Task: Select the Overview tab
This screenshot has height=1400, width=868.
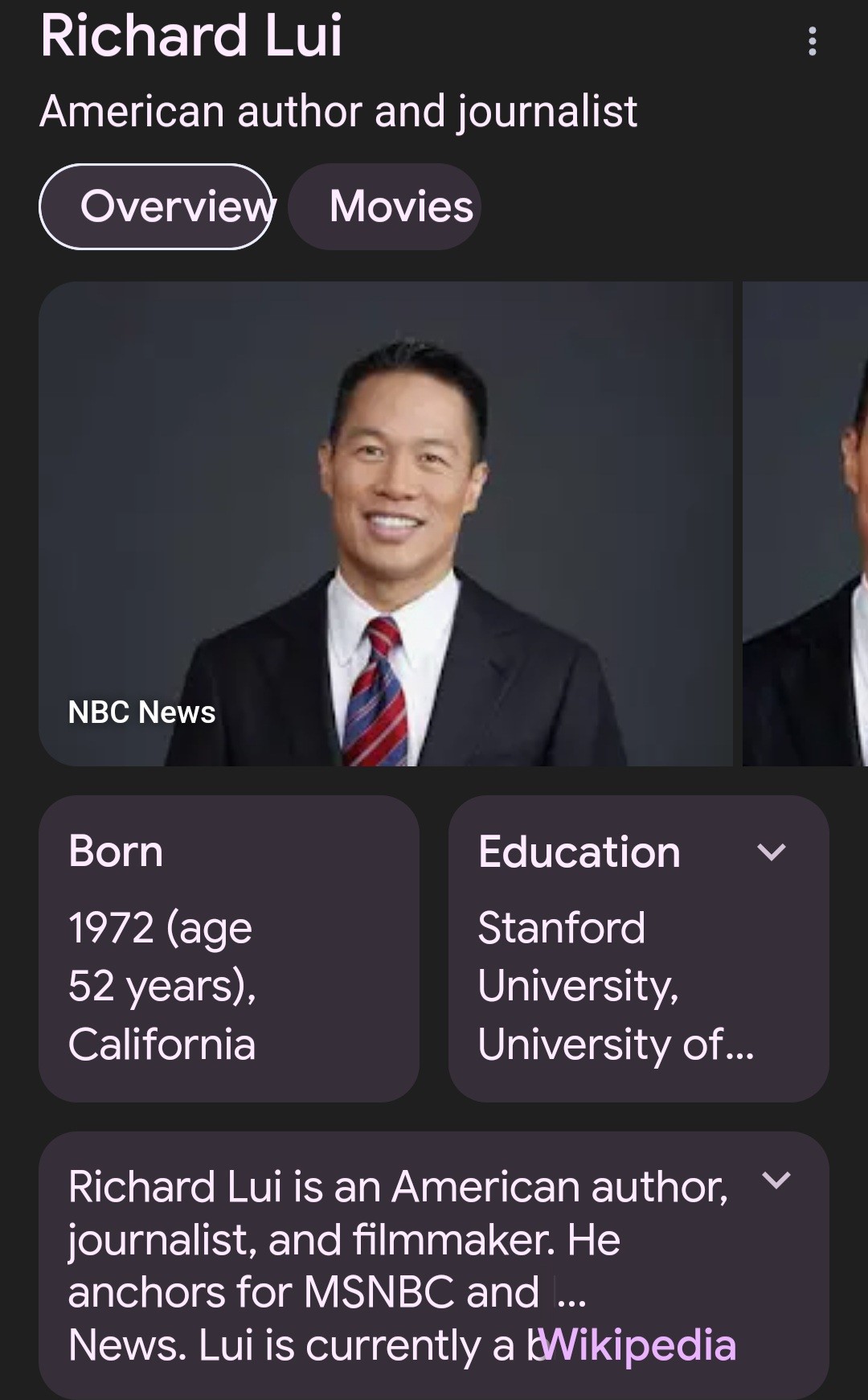Action: 156,207
